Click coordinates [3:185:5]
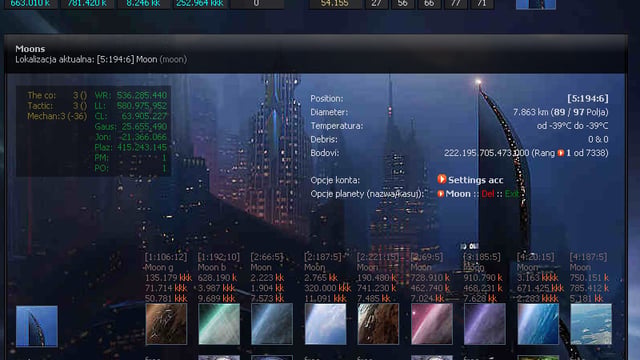640x360 pixels. pos(482,257)
